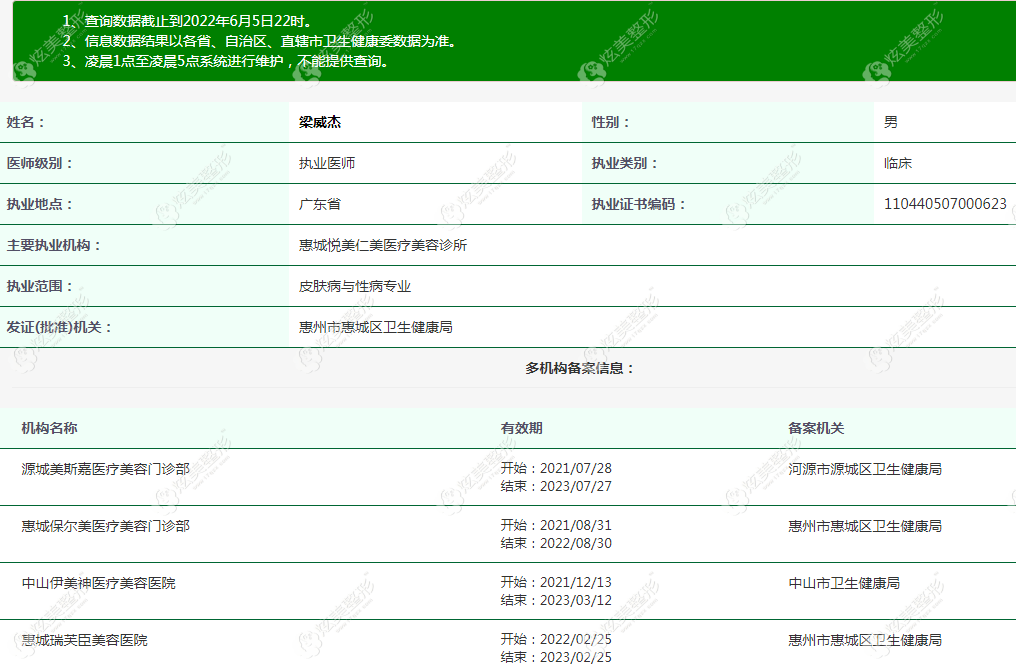Click the 备案机关 column header

(x=816, y=428)
